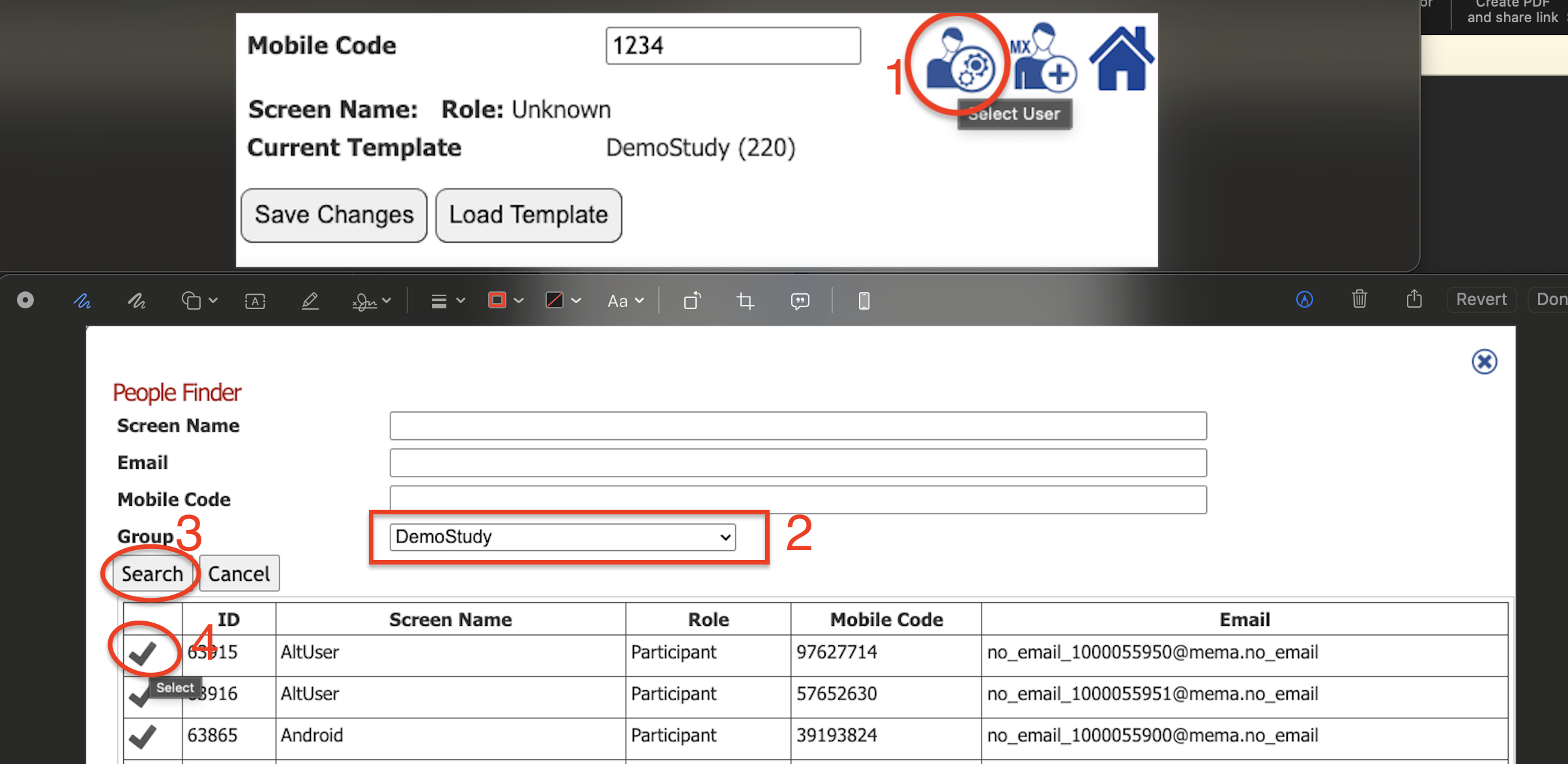Select checkmark for AltUser 97627714
Image resolution: width=1568 pixels, height=764 pixels.
pyautogui.click(x=142, y=653)
